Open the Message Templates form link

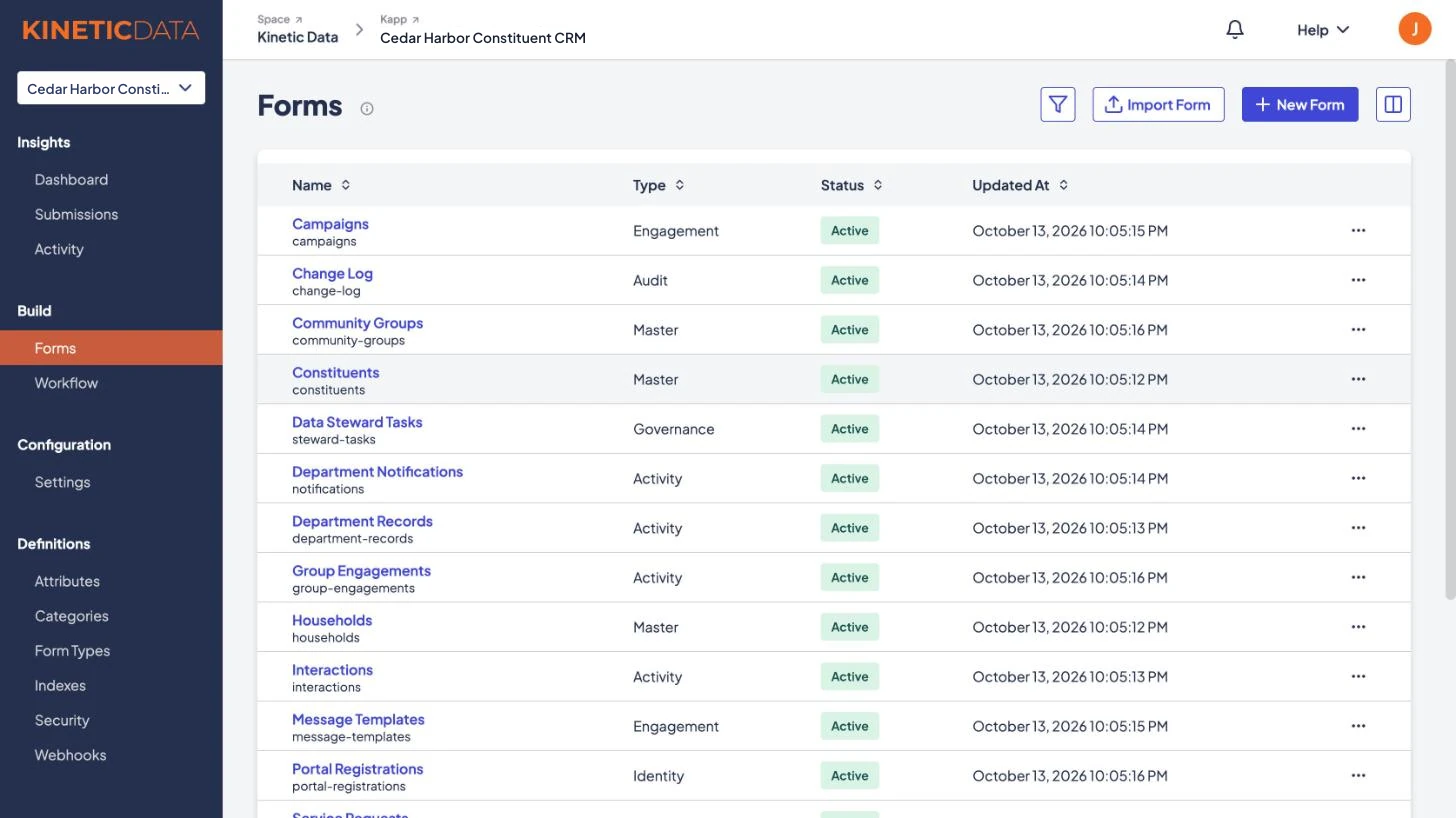click(x=358, y=720)
